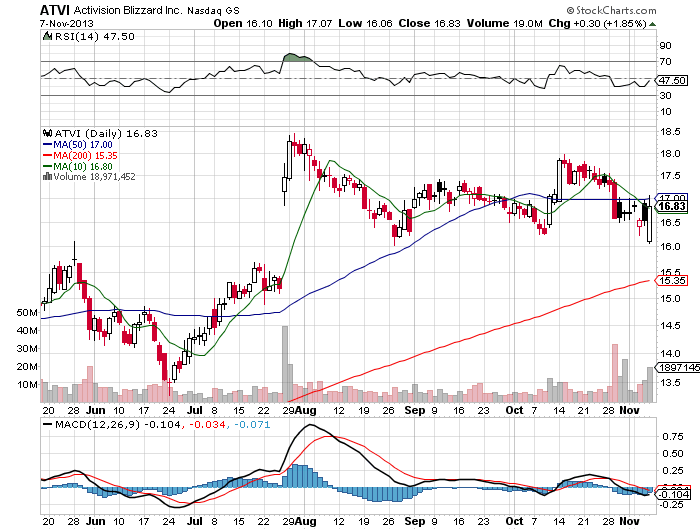This screenshot has width=700, height=530.
Task: Click the green MA(10) legend line
Action: click(x=47, y=167)
